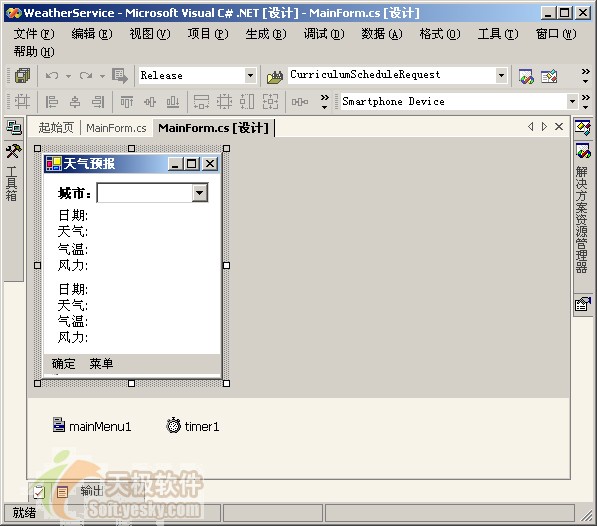
Task: Click the Redo toolbar icon
Action: coord(86,76)
